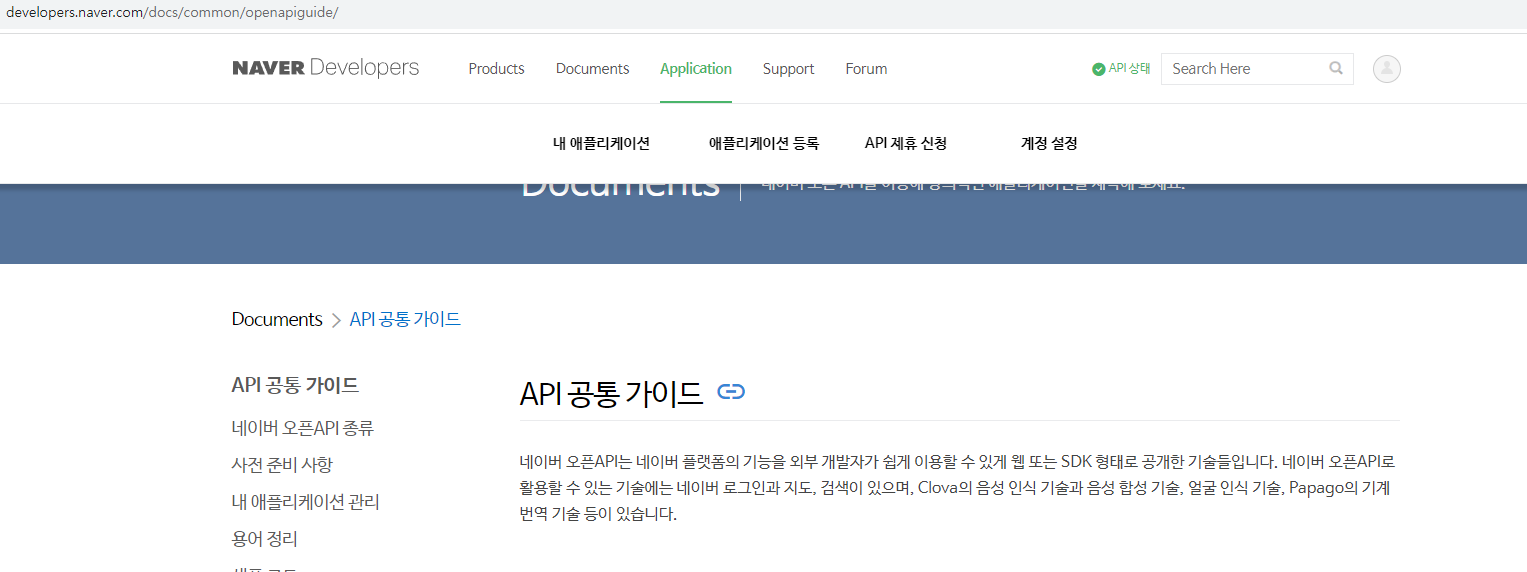The image size is (1527, 572).
Task: Open 계정 설정 submenu item
Action: [1049, 143]
